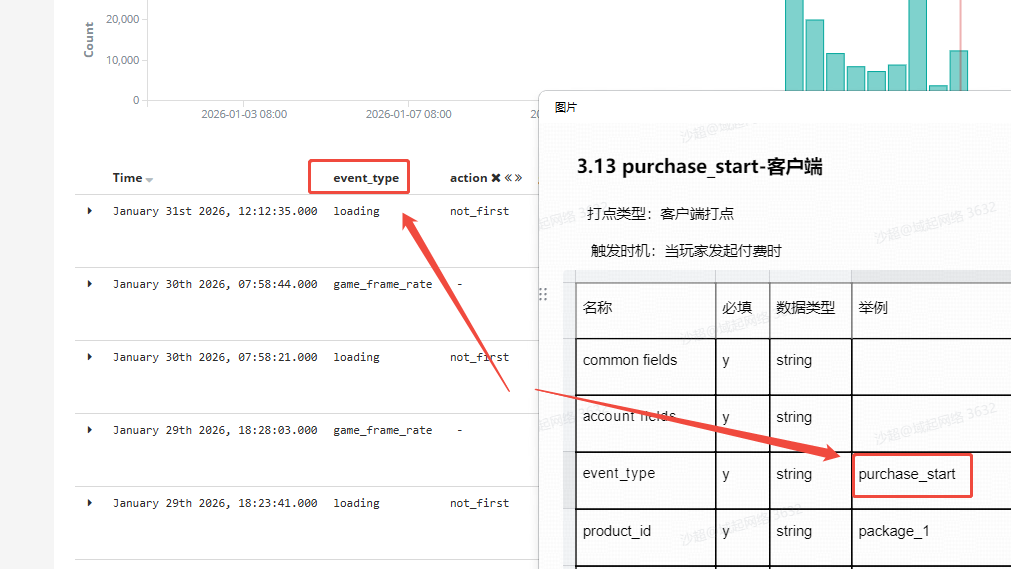Select the purchase_start example cell
This screenshot has width=1011, height=569.
[x=907, y=474]
